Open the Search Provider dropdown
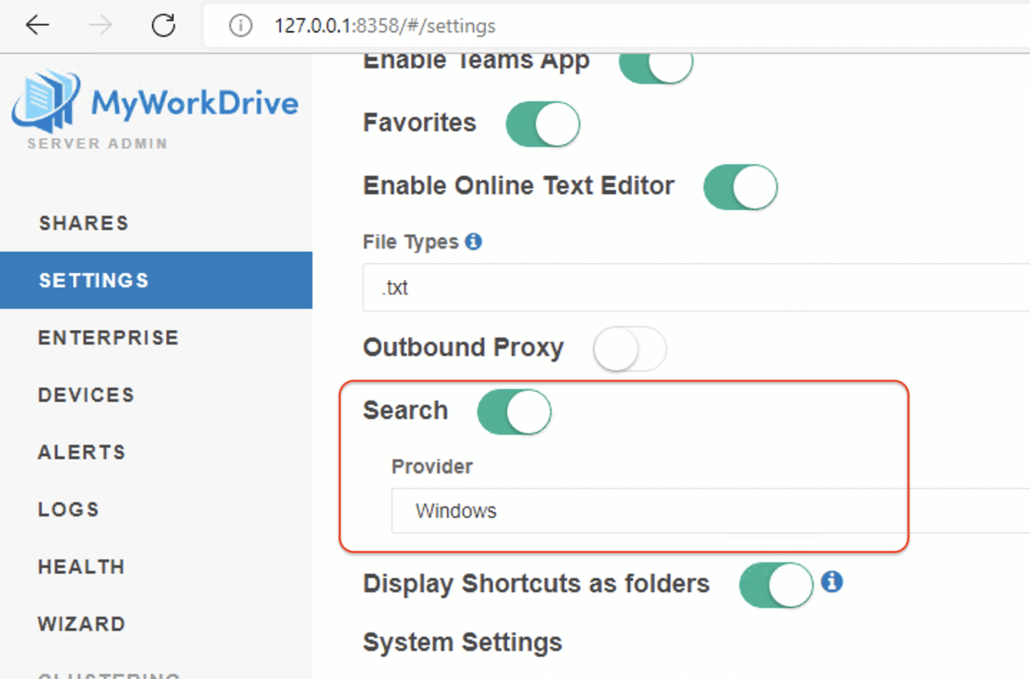This screenshot has width=1030, height=679. (700, 511)
